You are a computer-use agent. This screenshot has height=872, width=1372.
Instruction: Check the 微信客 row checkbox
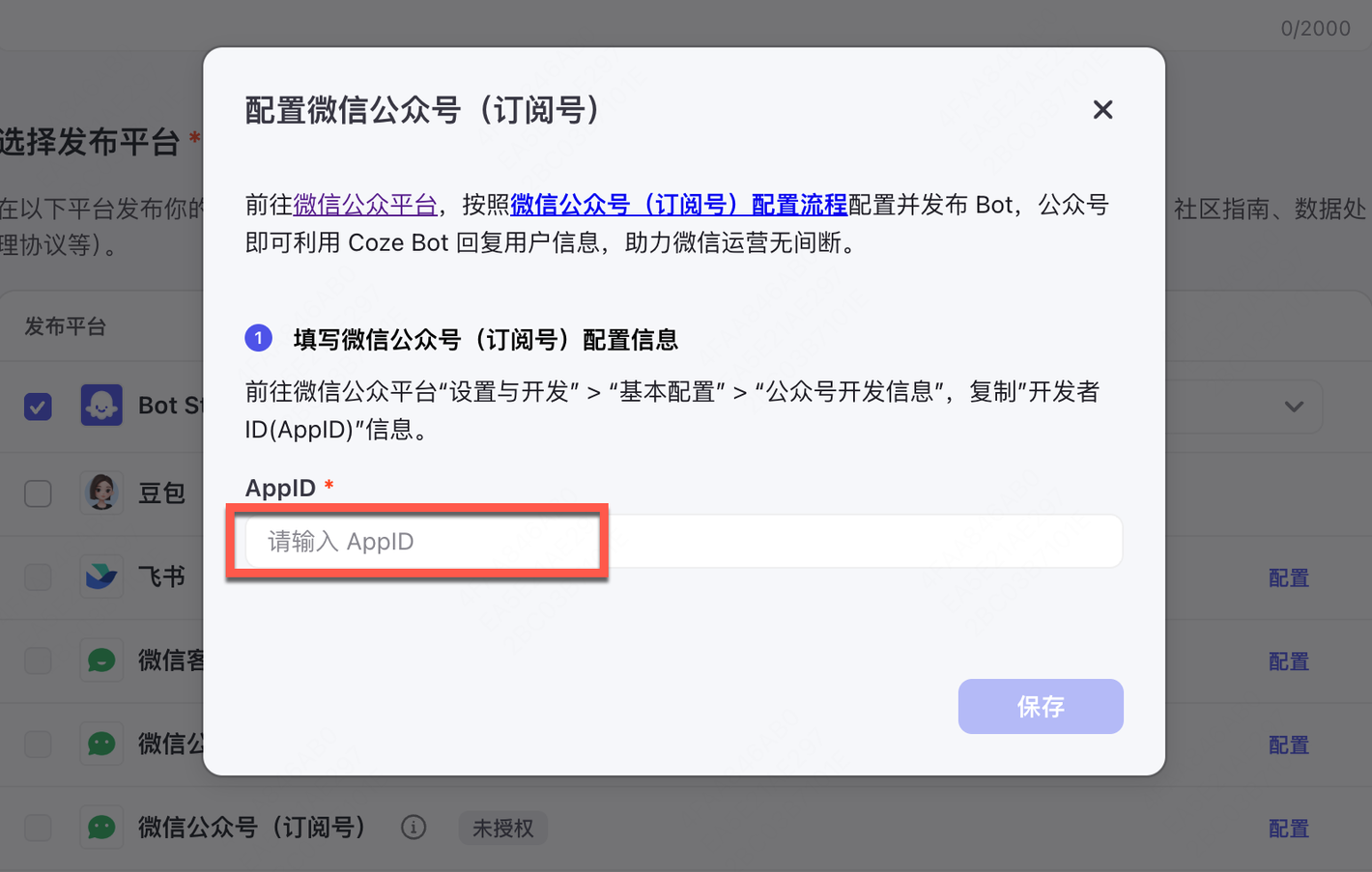pos(38,661)
